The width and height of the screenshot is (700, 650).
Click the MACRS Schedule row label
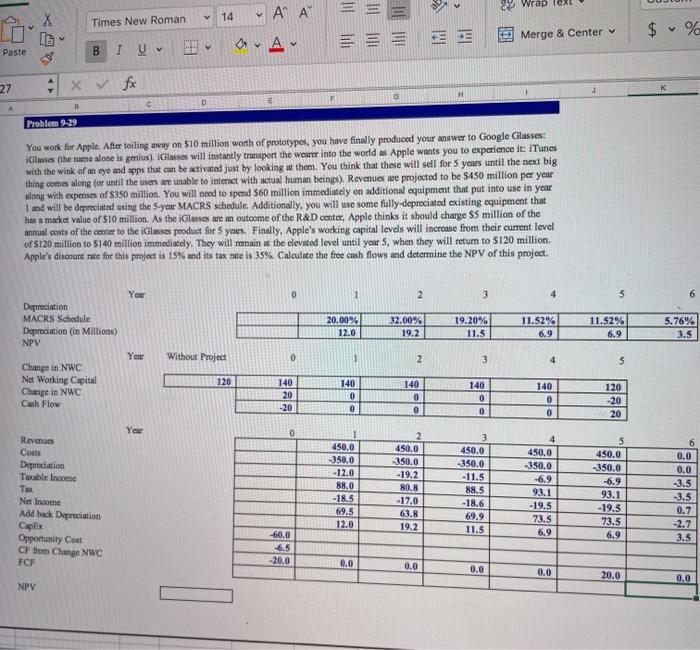[x=56, y=319]
